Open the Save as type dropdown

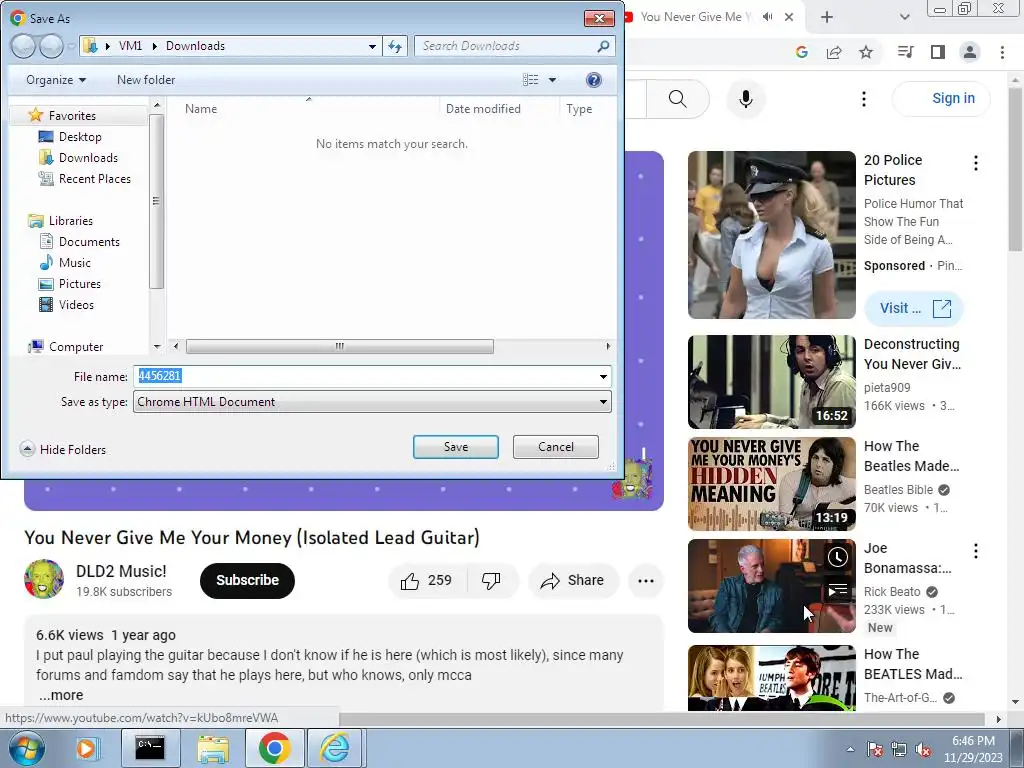[x=372, y=402]
